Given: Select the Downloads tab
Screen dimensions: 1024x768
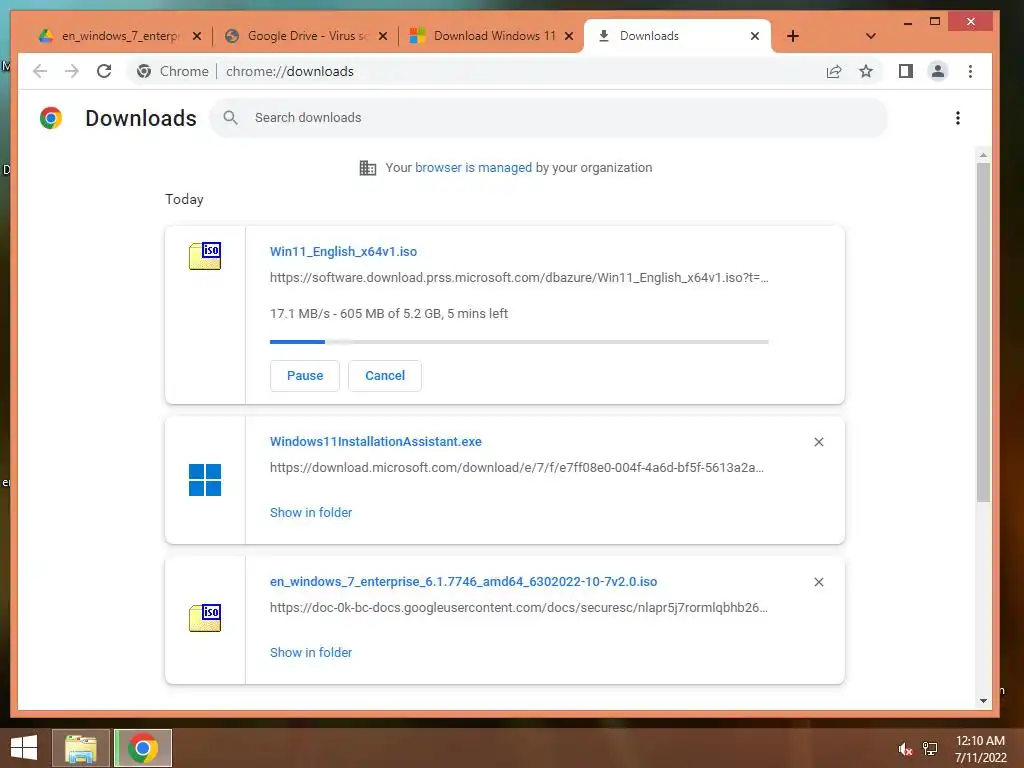Looking at the screenshot, I should [676, 36].
